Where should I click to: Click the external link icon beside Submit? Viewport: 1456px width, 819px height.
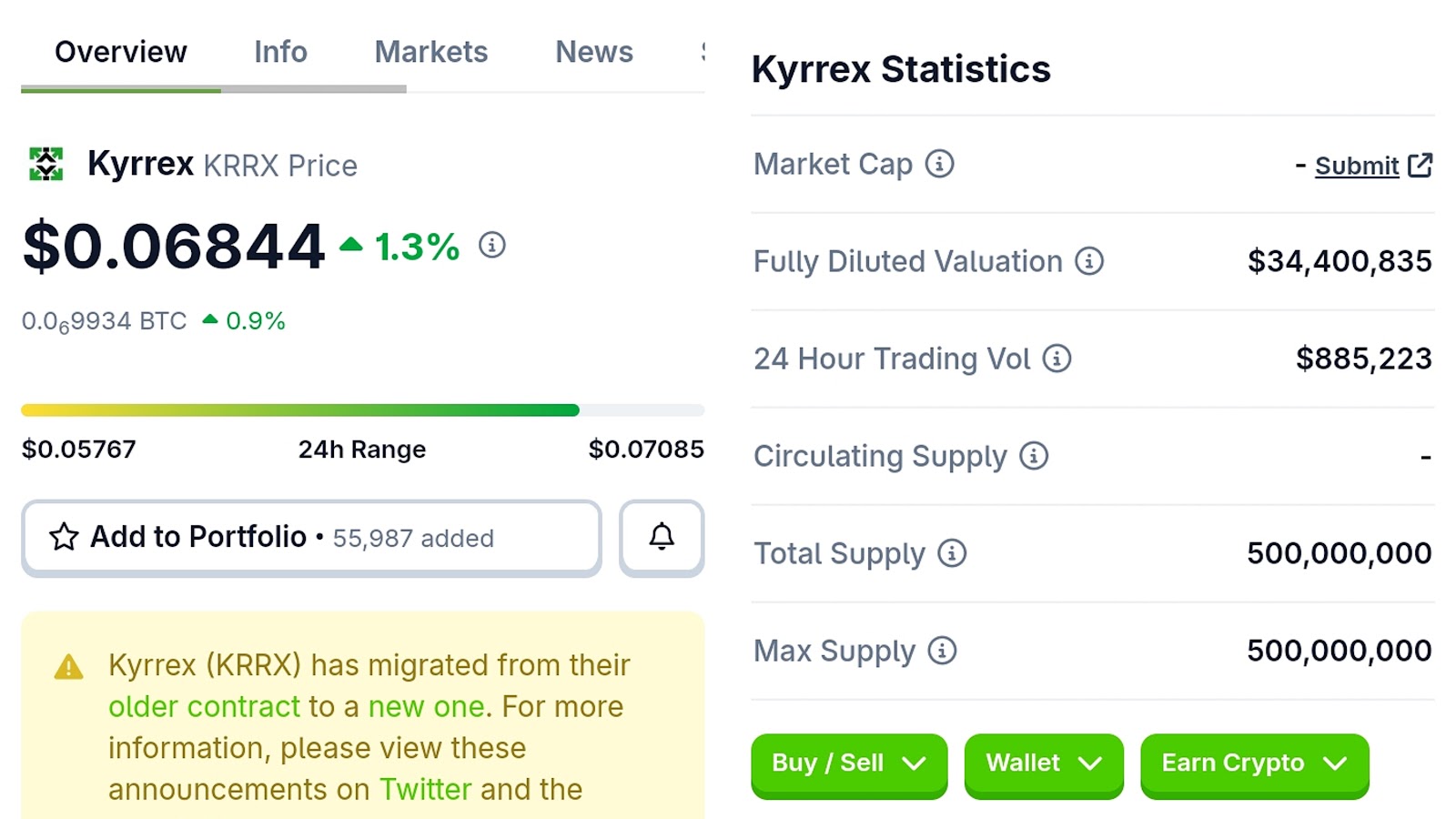point(1420,165)
